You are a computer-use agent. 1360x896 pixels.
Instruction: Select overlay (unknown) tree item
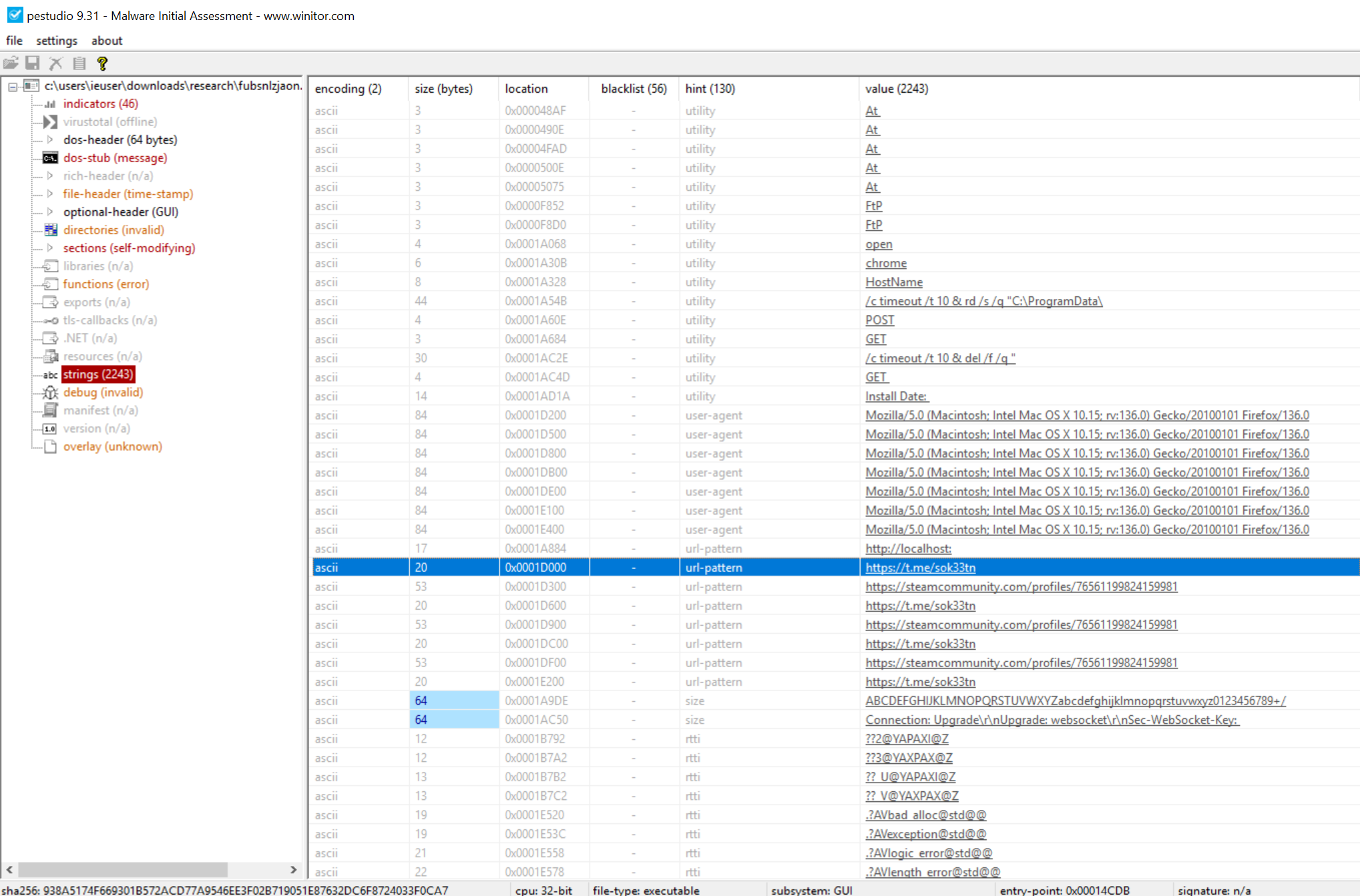(x=113, y=447)
